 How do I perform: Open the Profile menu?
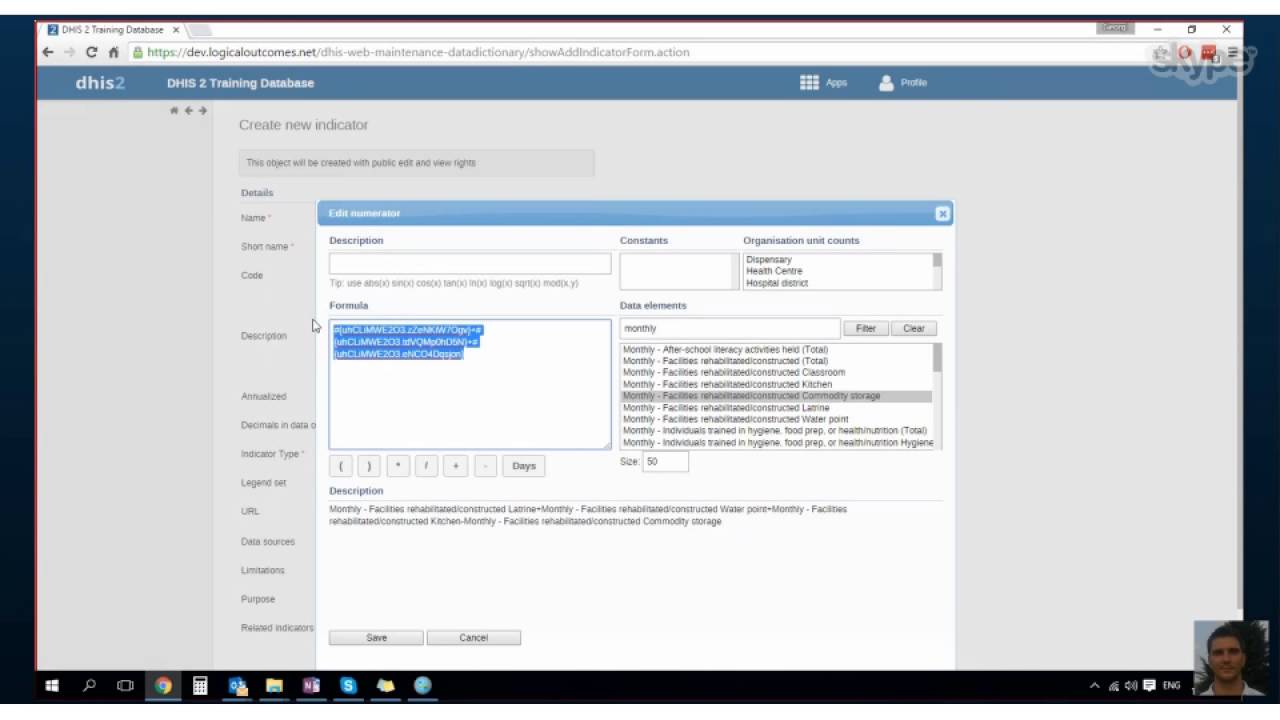pyautogui.click(x=902, y=83)
